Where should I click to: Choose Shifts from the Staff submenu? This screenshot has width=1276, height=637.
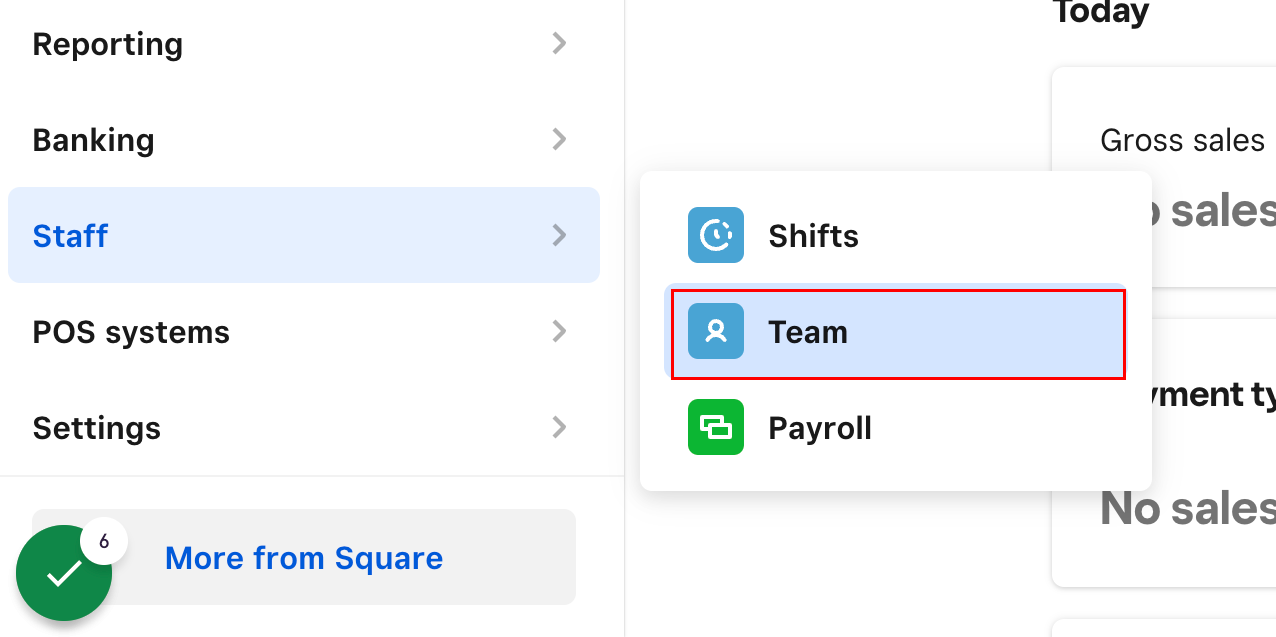tap(896, 235)
